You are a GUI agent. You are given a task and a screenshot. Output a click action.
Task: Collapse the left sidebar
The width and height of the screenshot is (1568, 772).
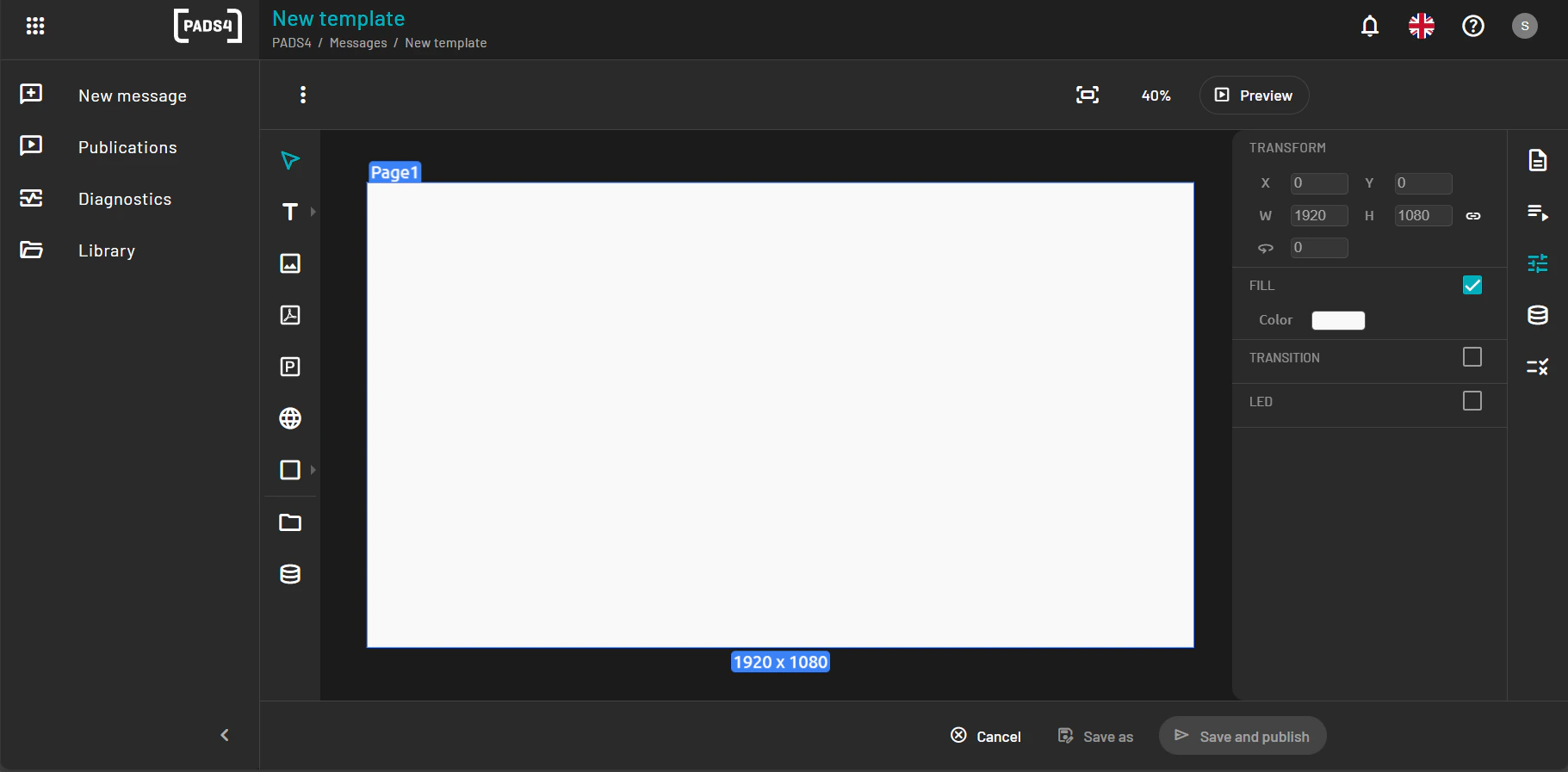225,735
